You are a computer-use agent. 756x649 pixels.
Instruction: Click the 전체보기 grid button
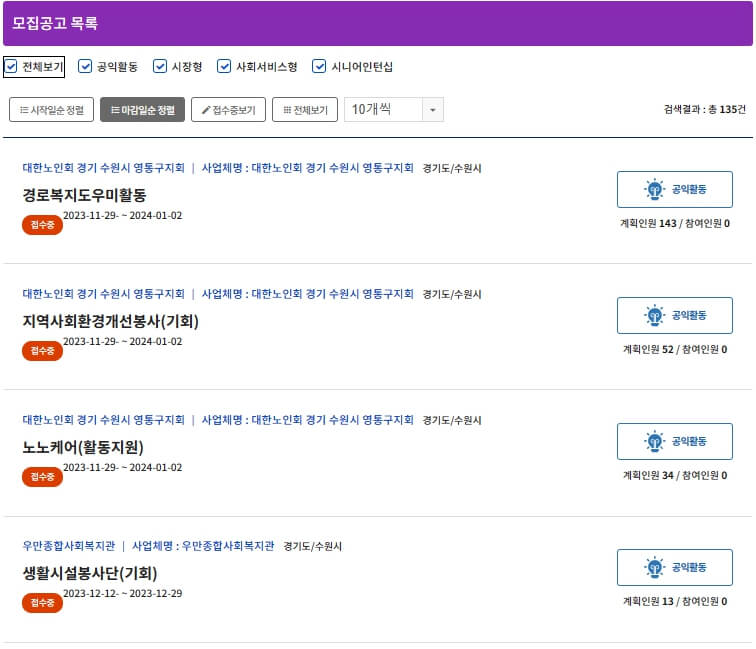point(305,110)
